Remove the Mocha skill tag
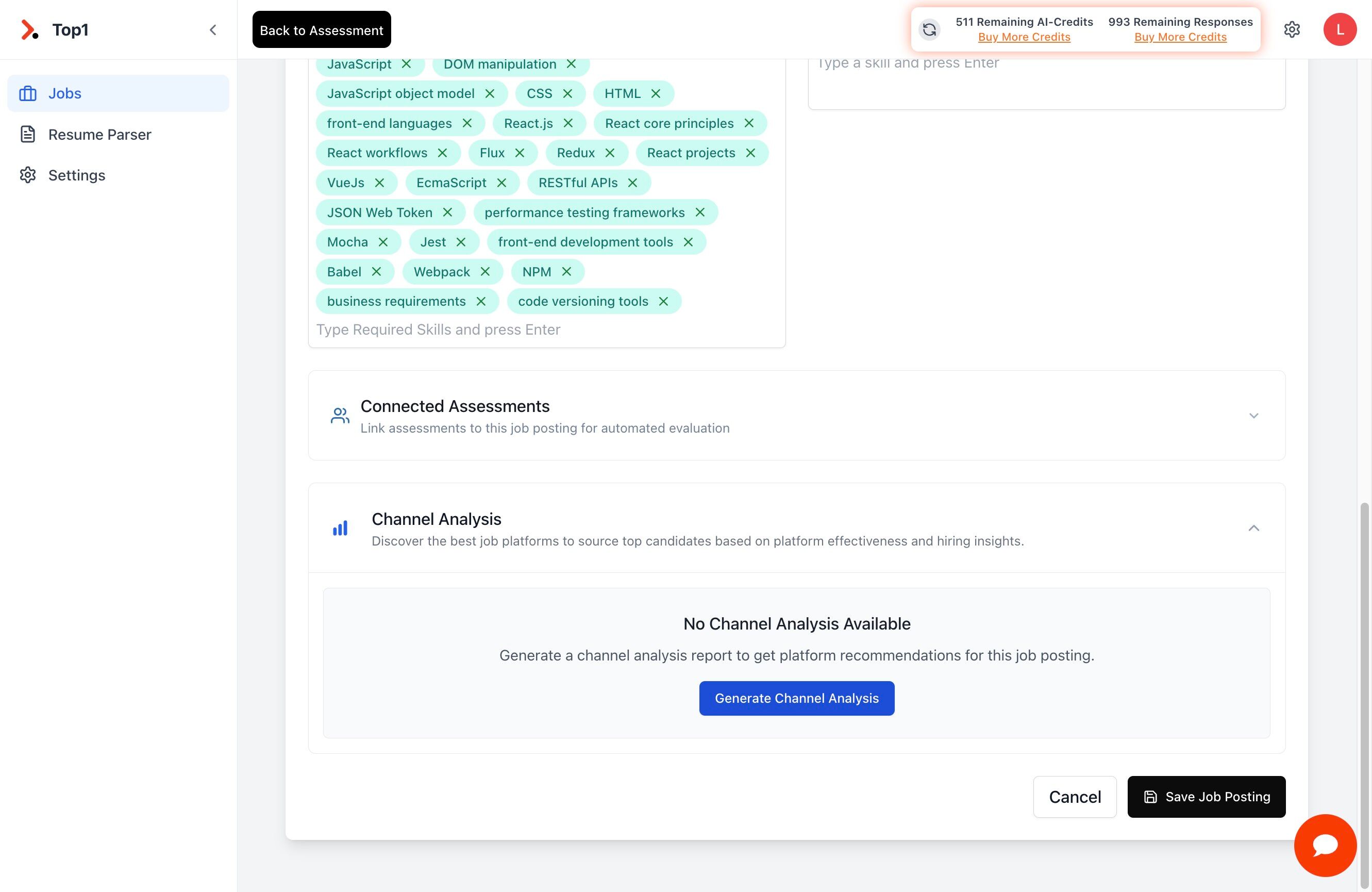The image size is (1372, 892). point(383,242)
